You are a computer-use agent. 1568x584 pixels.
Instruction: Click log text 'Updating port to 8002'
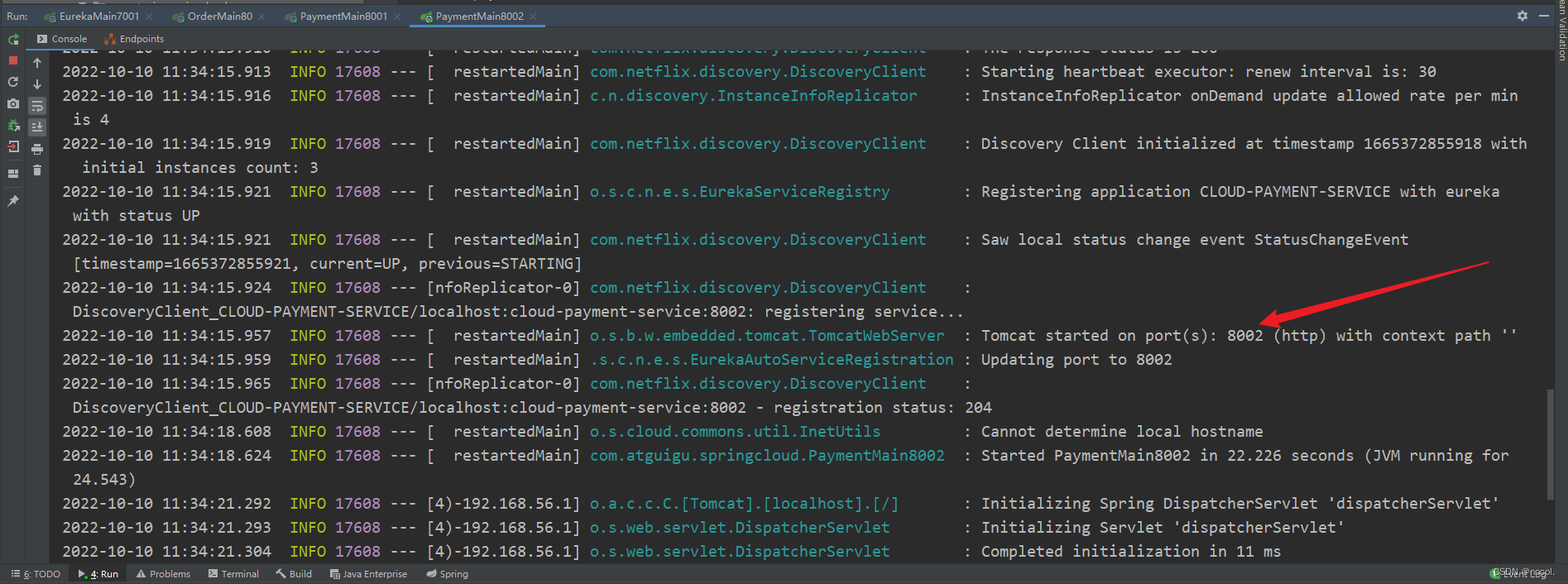pos(1077,360)
